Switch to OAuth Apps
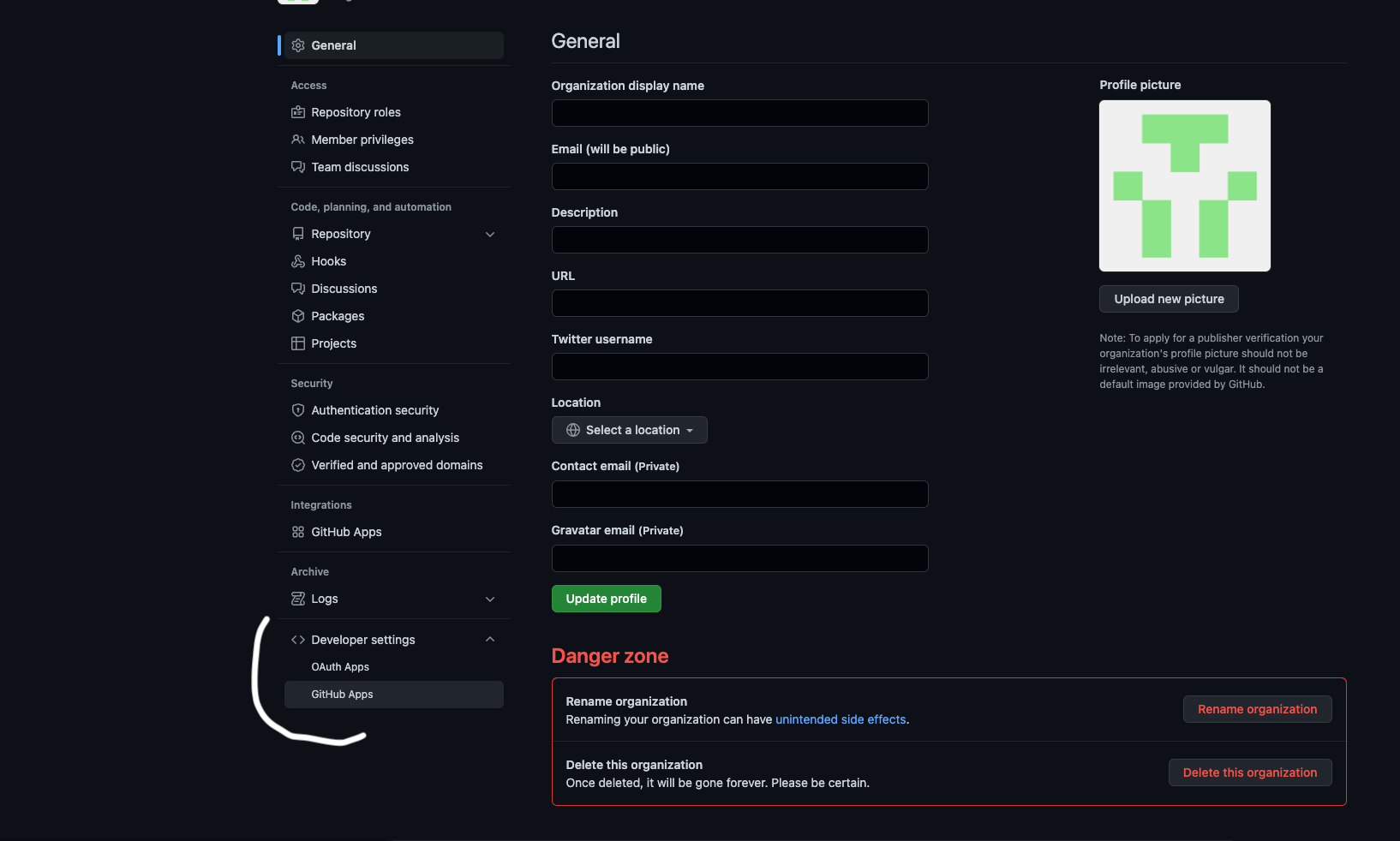Screen dimensions: 1400x841 [340, 666]
